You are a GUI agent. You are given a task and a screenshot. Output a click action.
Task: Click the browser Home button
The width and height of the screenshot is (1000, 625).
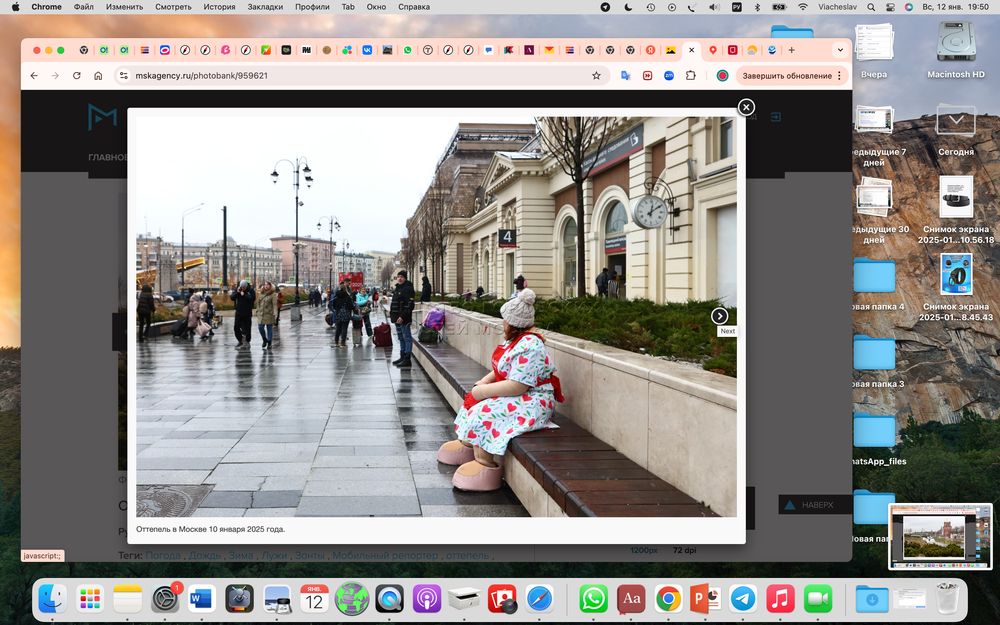pos(98,75)
